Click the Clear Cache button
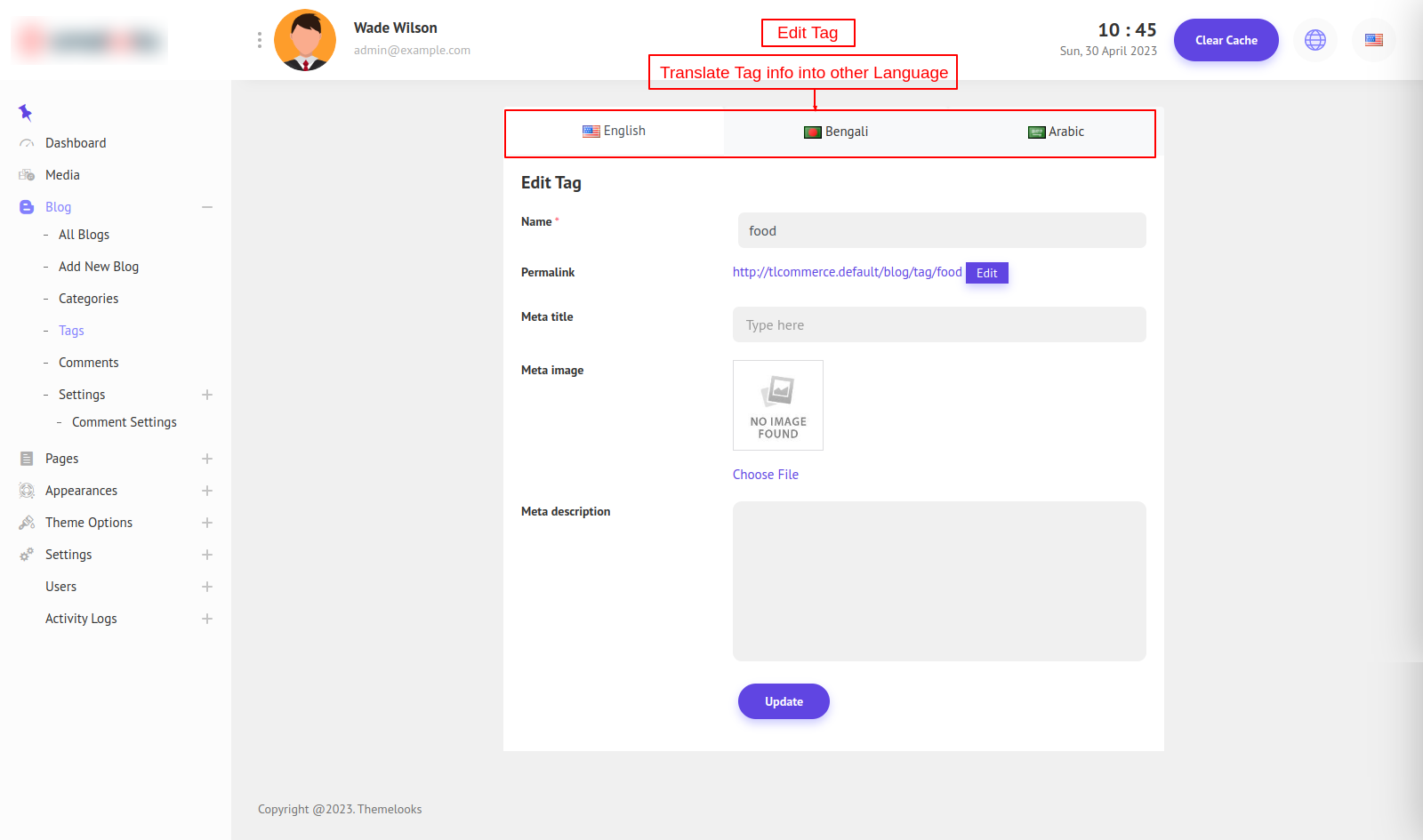1423x840 pixels. pos(1226,40)
